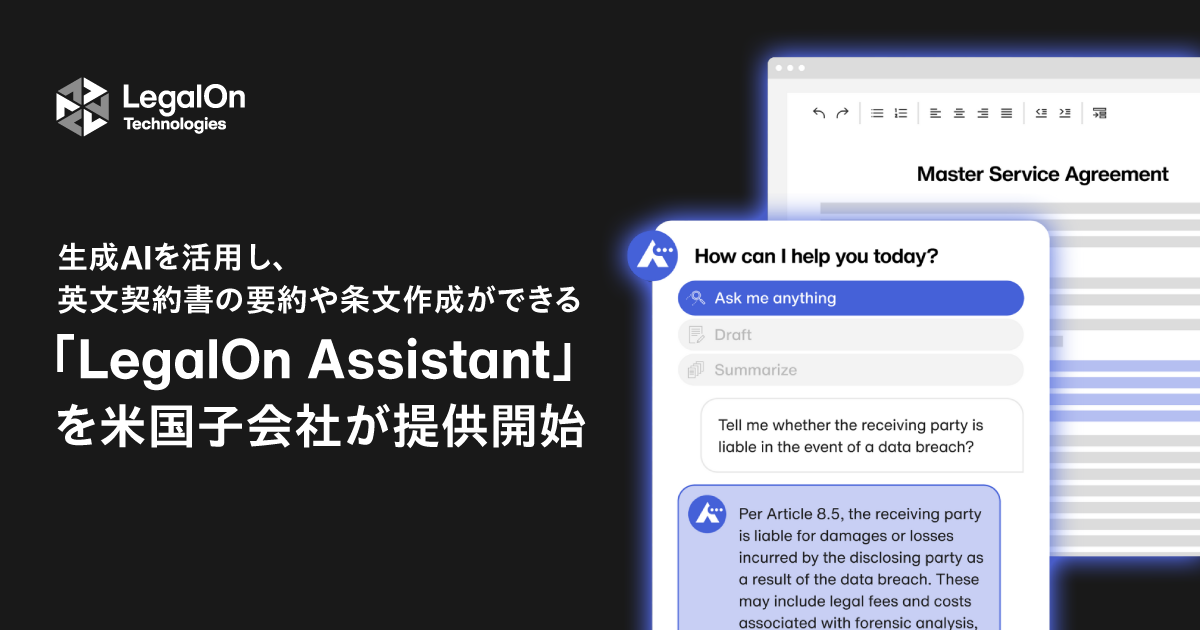The width and height of the screenshot is (1200, 630).
Task: Decrease indent in the editor toolbar
Action: click(x=1041, y=113)
